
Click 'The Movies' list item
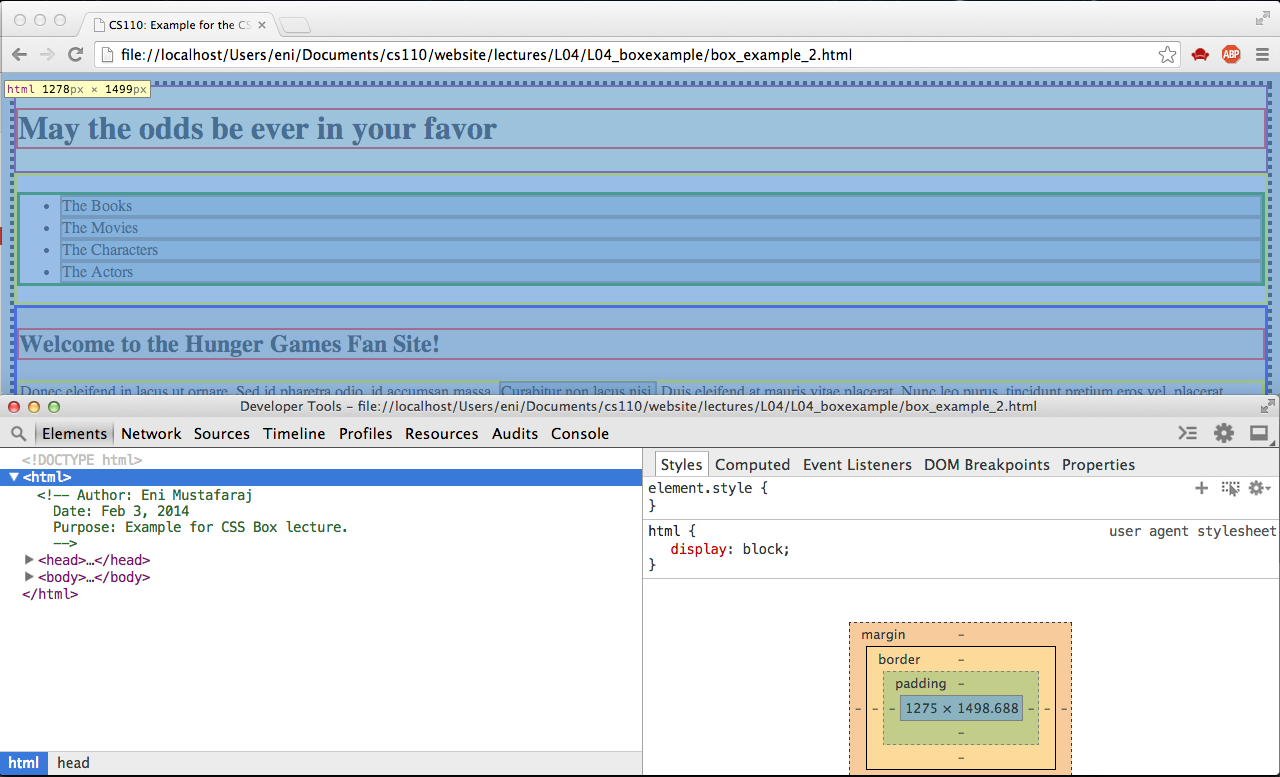[x=100, y=228]
